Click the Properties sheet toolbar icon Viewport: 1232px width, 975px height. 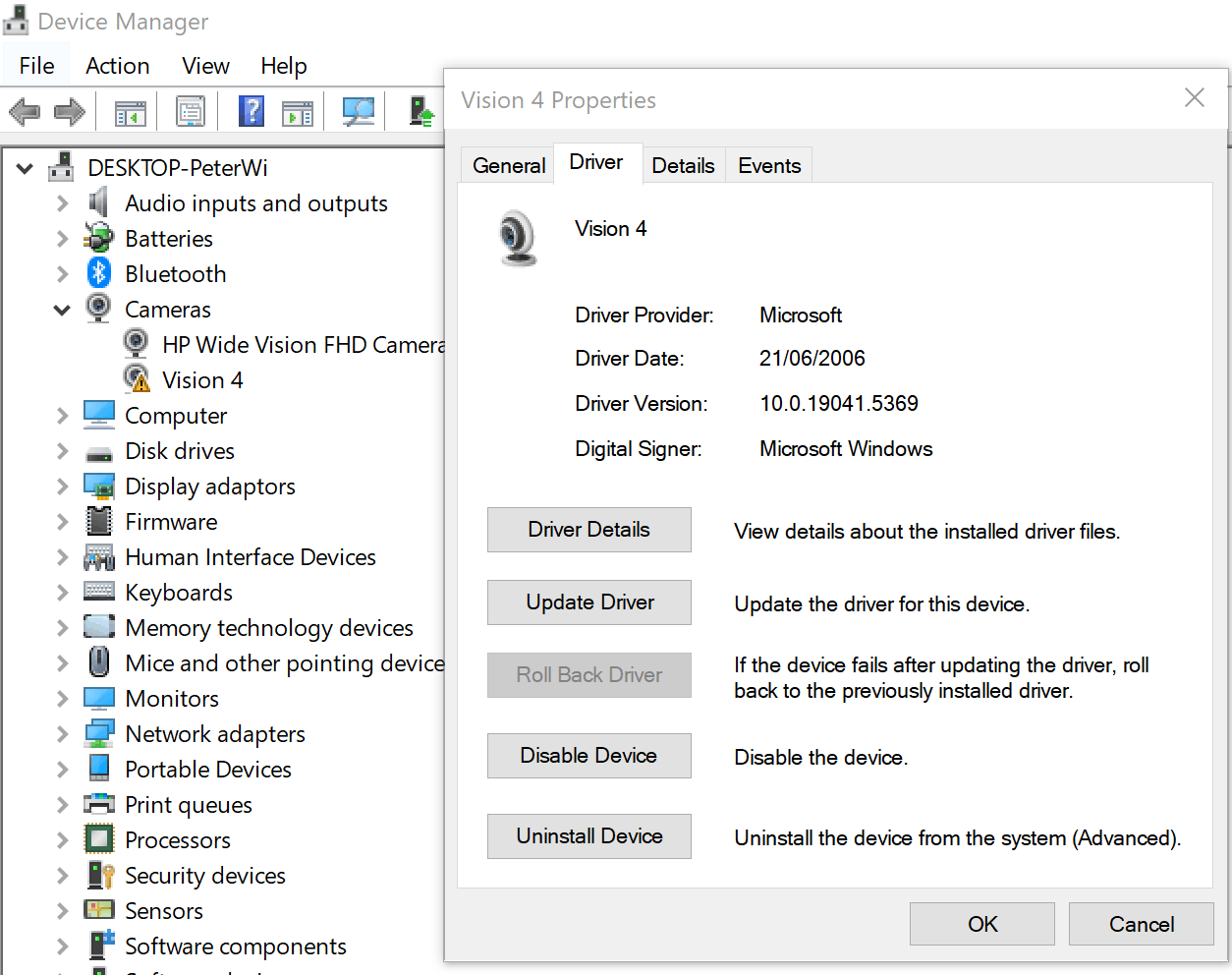pyautogui.click(x=191, y=111)
